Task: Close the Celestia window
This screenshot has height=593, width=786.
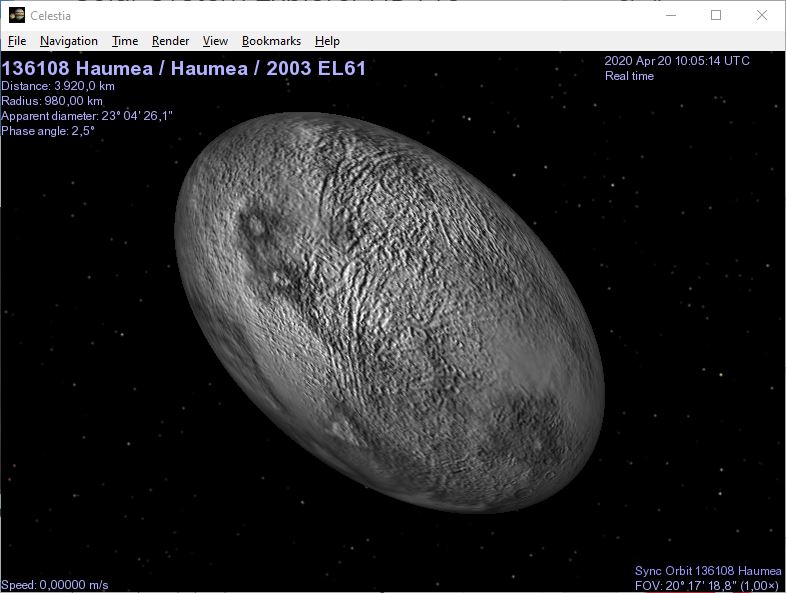Action: coord(762,15)
